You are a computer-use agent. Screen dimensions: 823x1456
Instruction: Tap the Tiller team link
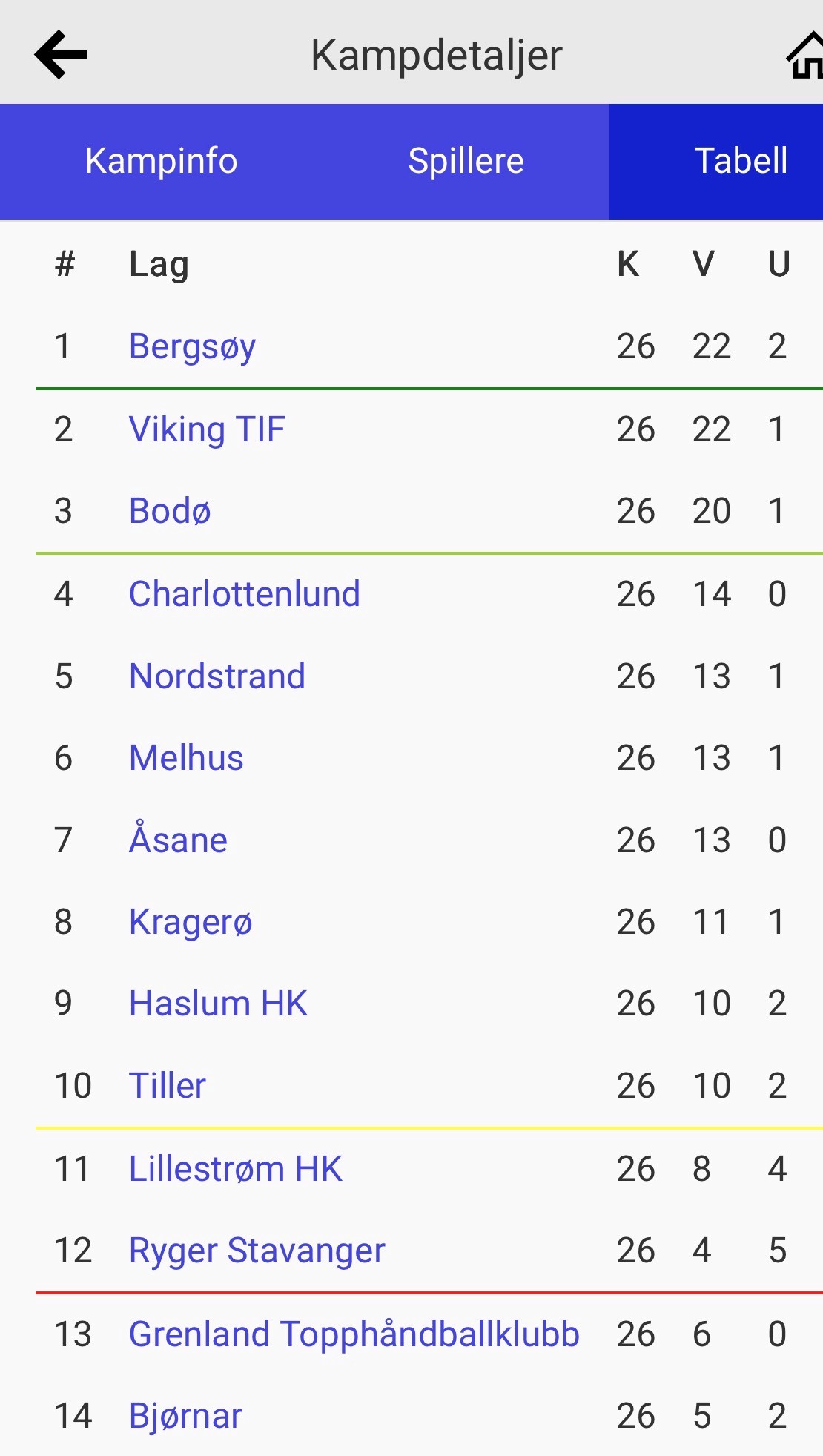click(x=168, y=1086)
